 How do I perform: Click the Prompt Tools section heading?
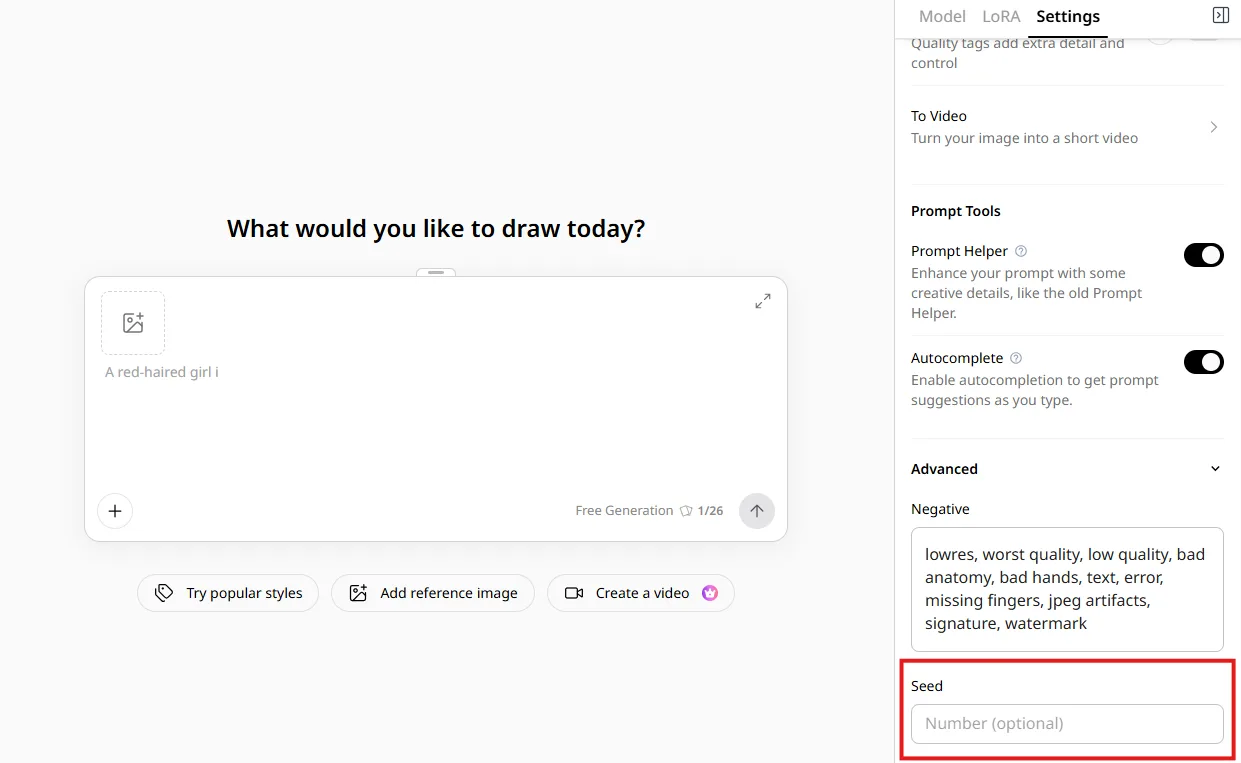pos(956,211)
